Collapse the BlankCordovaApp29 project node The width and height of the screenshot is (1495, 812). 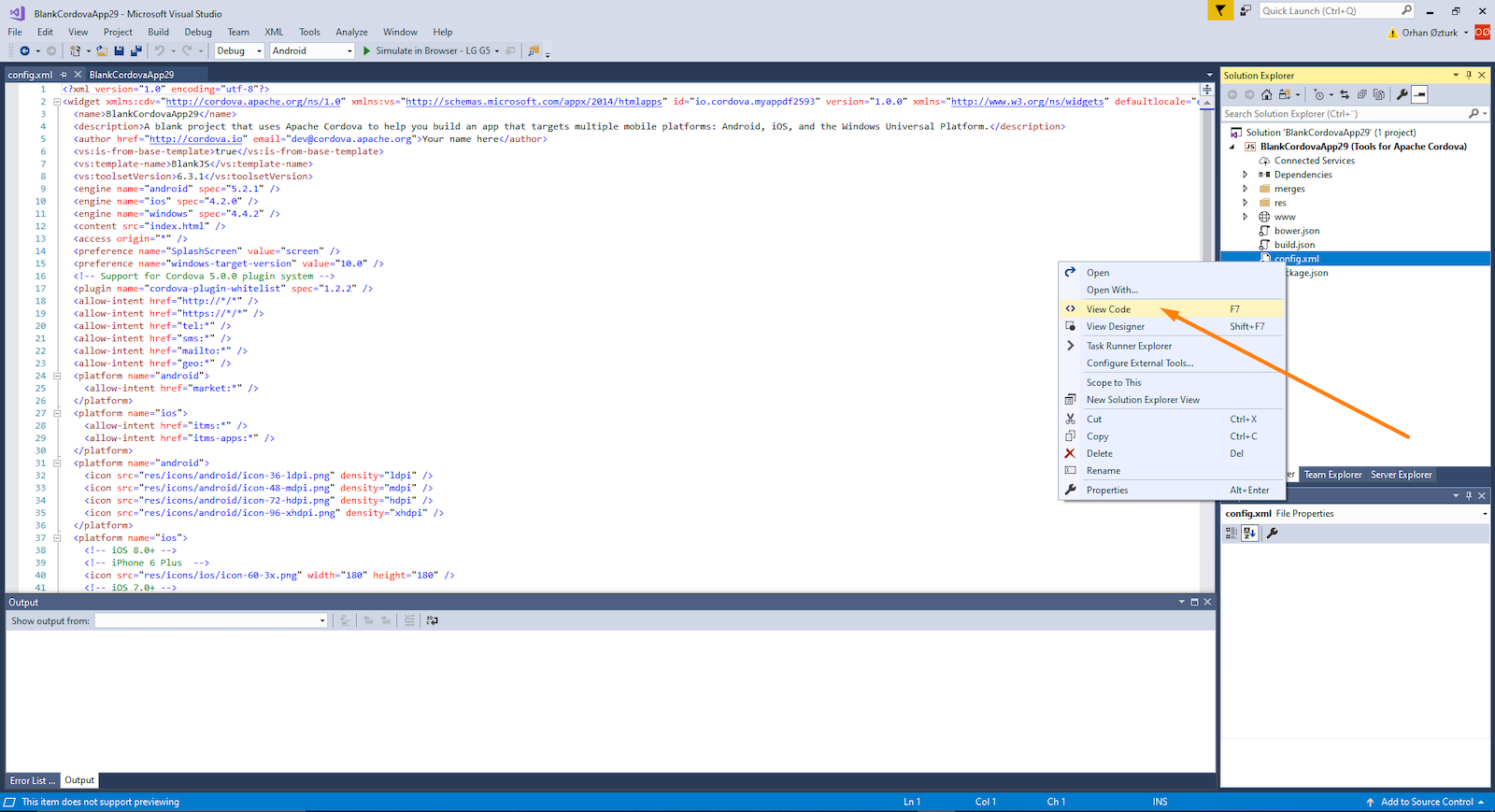pyautogui.click(x=1232, y=147)
